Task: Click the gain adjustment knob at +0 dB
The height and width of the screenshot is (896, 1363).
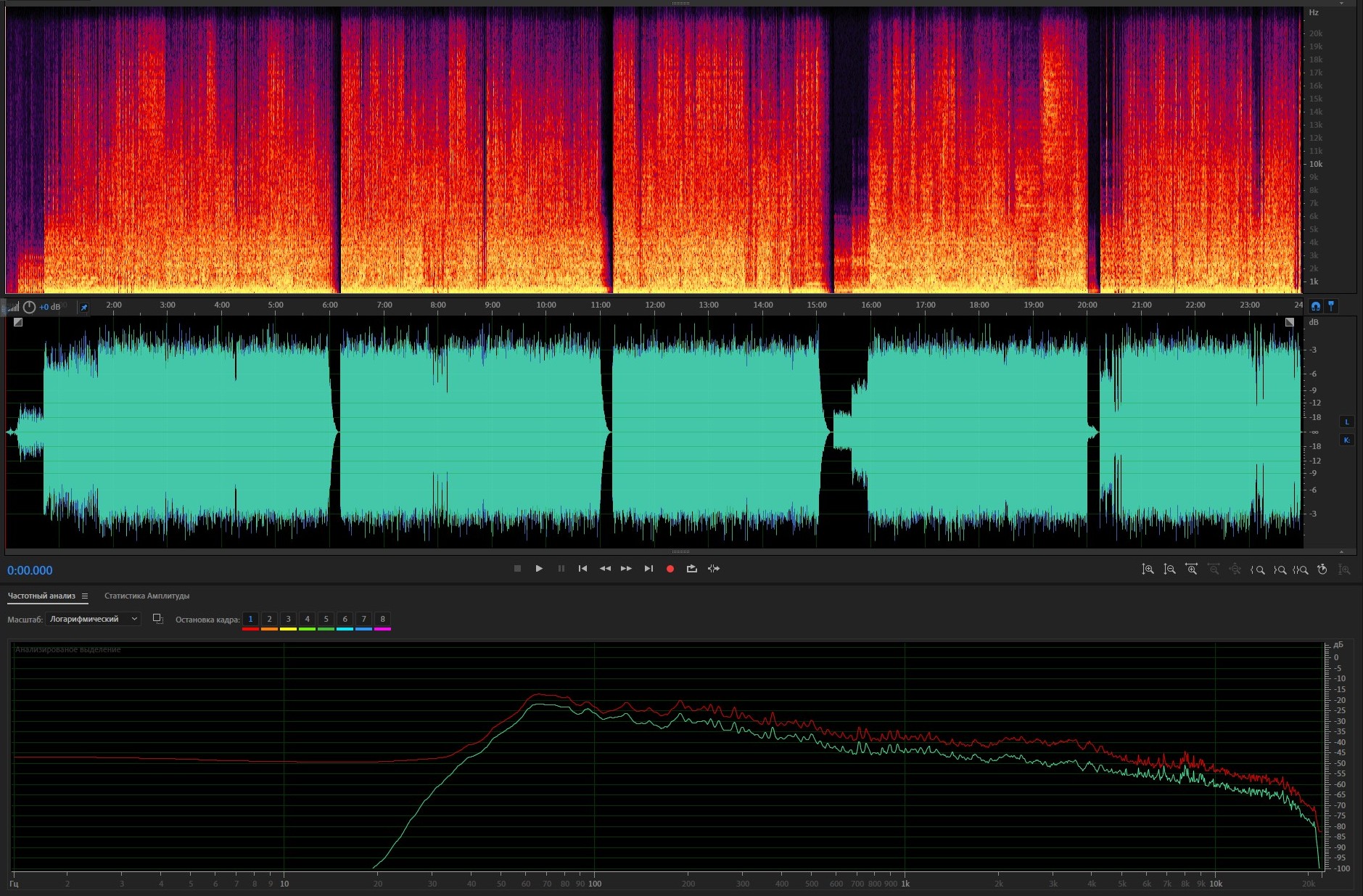Action: pos(29,308)
